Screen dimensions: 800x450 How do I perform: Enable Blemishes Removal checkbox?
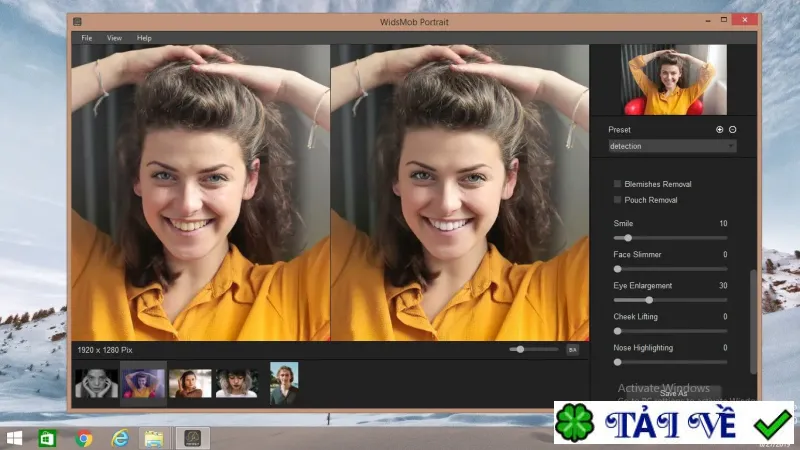617,184
